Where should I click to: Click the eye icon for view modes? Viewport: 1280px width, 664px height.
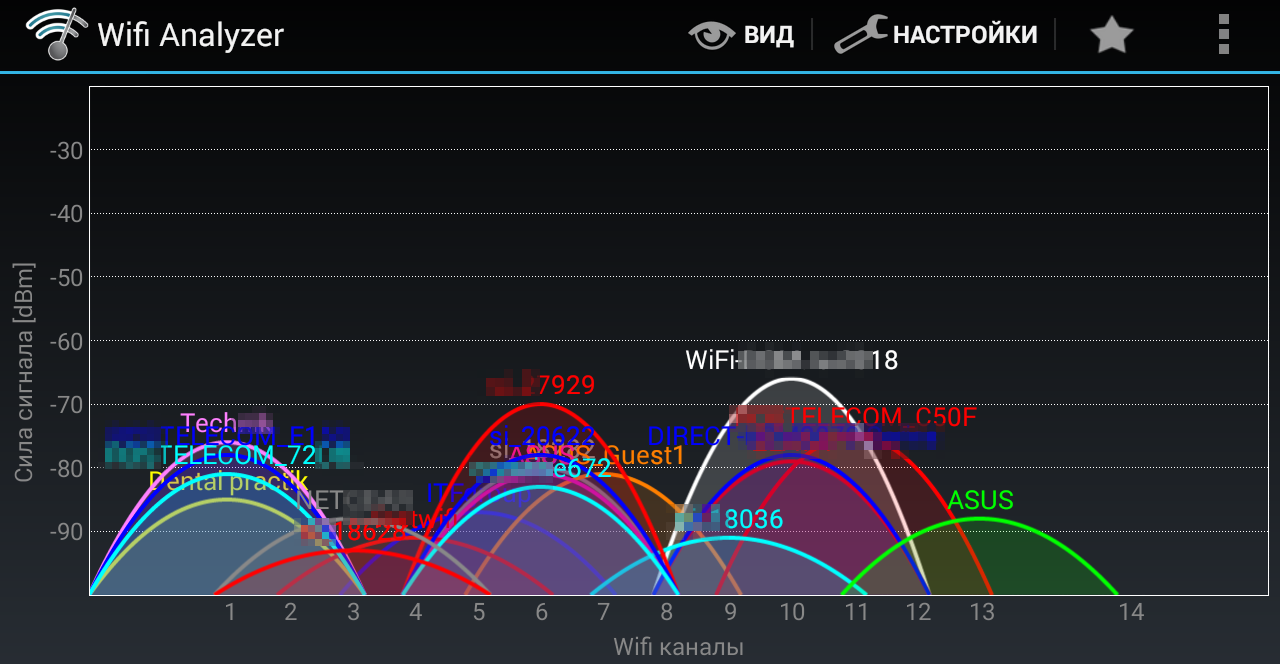[x=710, y=35]
